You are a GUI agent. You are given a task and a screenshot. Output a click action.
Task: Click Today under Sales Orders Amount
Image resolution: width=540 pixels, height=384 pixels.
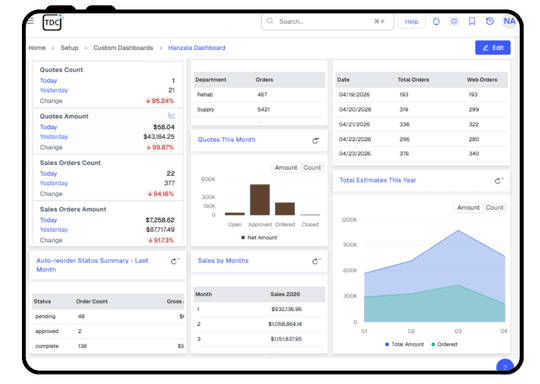[48, 220]
